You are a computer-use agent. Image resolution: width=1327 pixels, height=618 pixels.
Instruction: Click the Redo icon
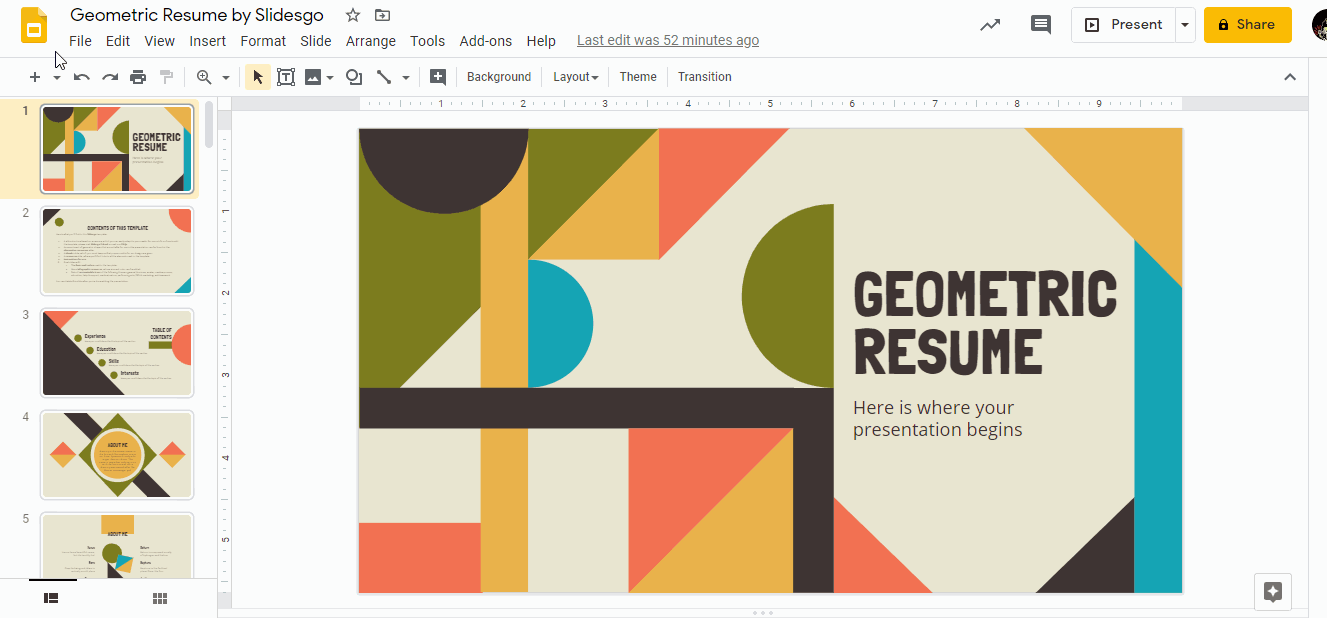pyautogui.click(x=110, y=77)
